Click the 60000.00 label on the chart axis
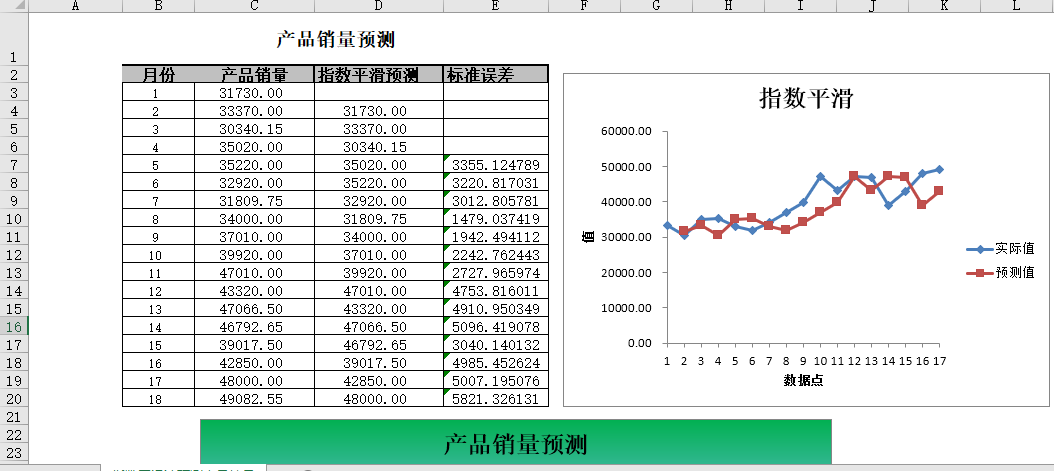This screenshot has height=471, width=1054. [x=626, y=131]
